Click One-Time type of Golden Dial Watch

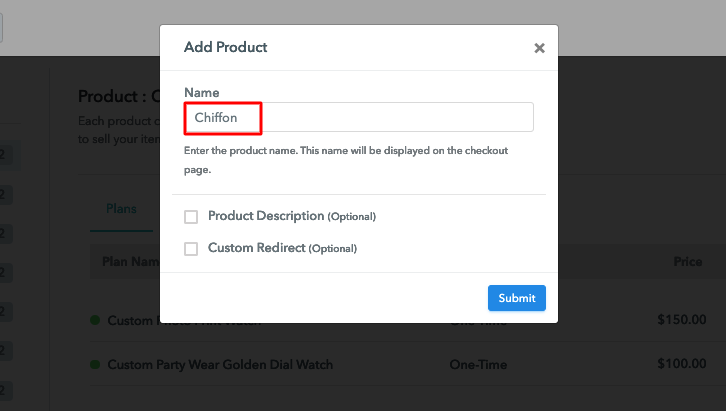(478, 365)
